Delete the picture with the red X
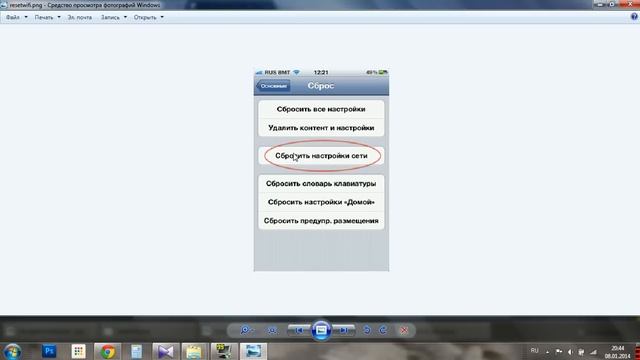Viewport: 640px width, 360px height. click(x=404, y=330)
